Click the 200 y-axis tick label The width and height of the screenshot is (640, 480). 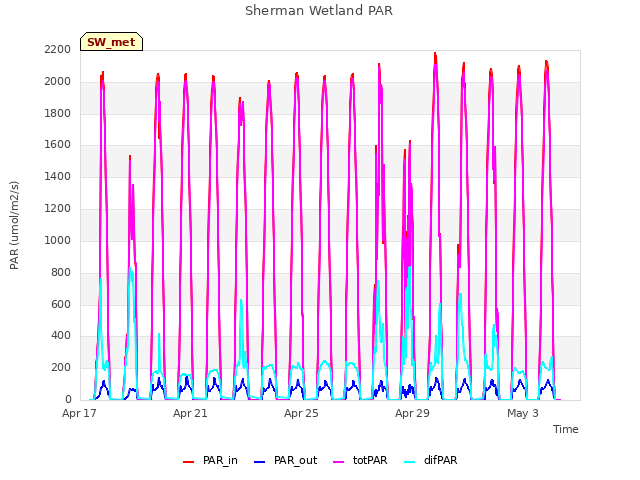coord(61,368)
